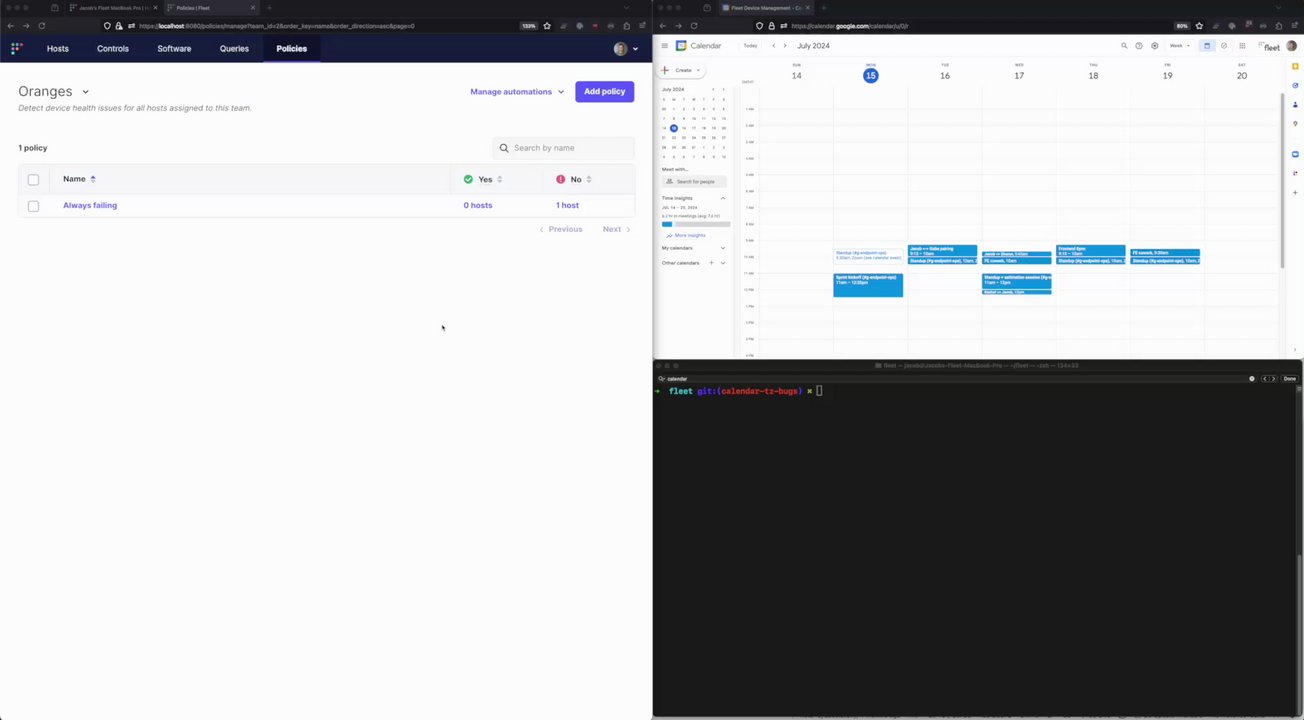Open the Always failing policy link
Screen dimensions: 1304x720
click(x=90, y=205)
